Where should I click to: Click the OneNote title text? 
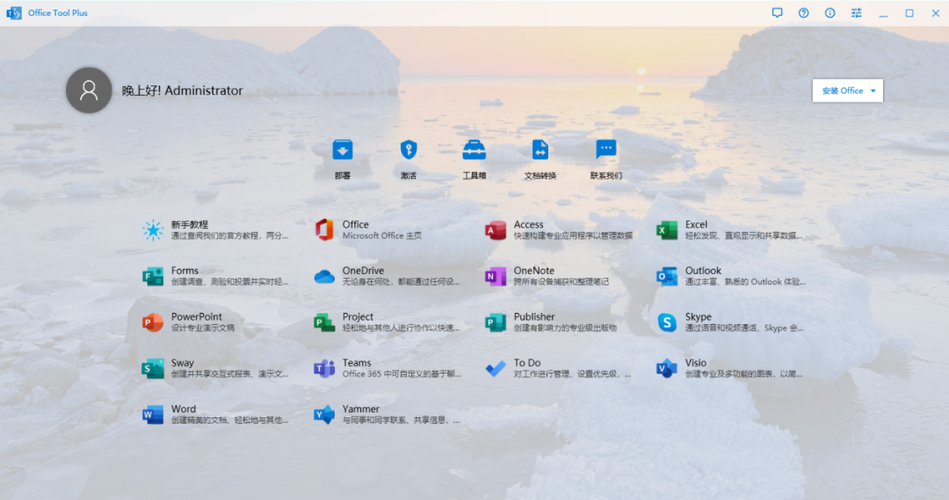tap(534, 271)
